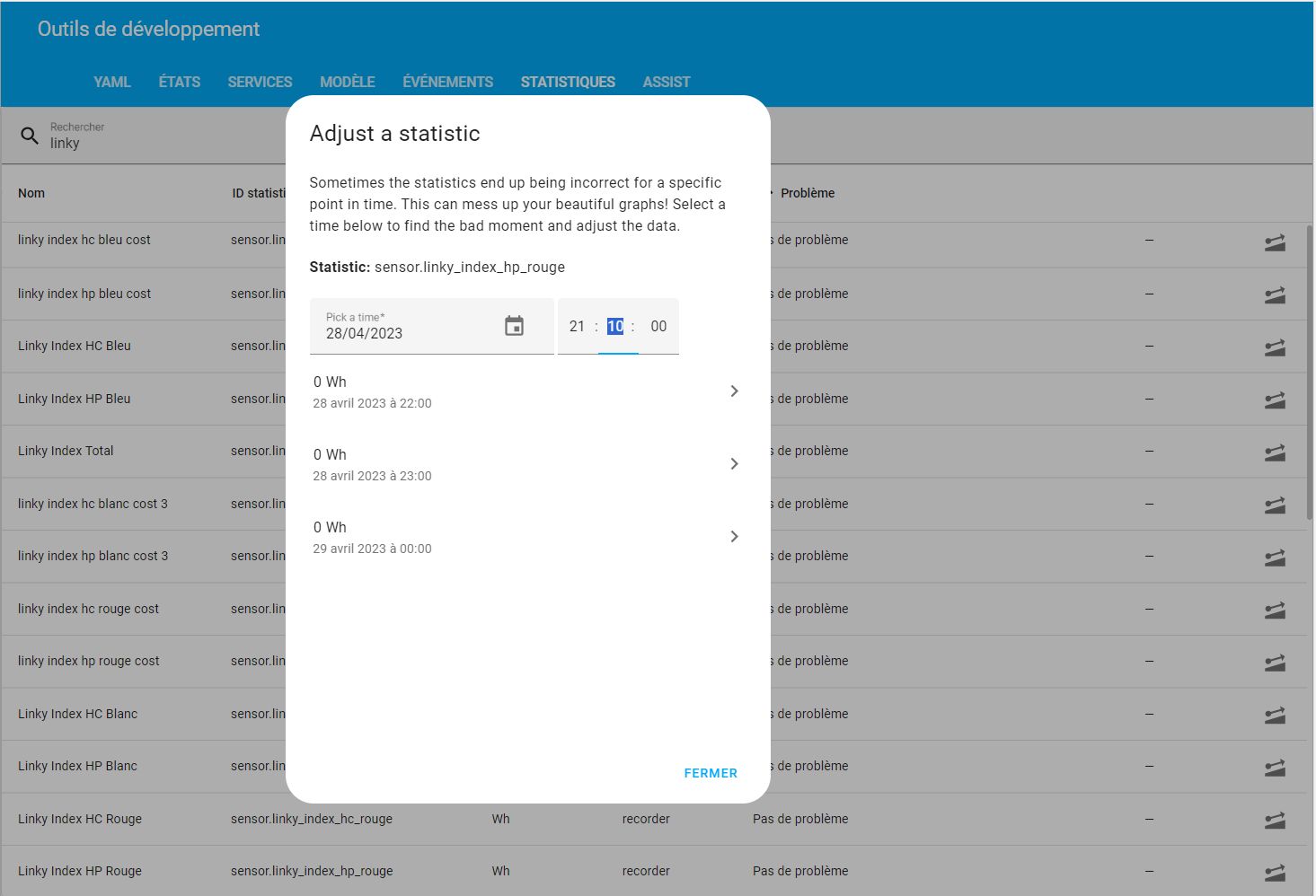Select linky index hp rouge cost name
Screen dimensions: 1316x896
(x=89, y=661)
